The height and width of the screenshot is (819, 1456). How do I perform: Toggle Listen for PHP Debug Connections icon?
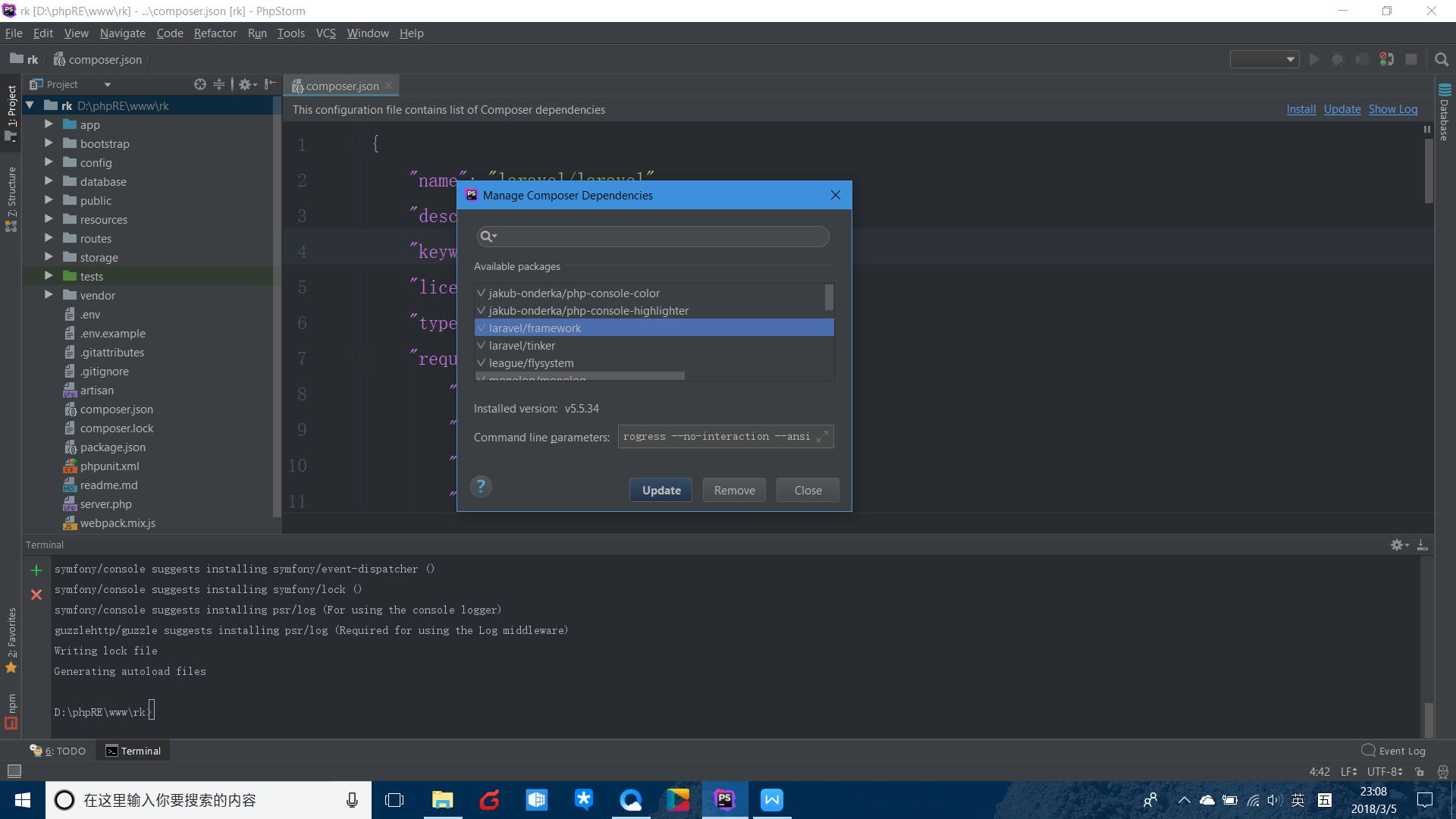pos(1387,60)
